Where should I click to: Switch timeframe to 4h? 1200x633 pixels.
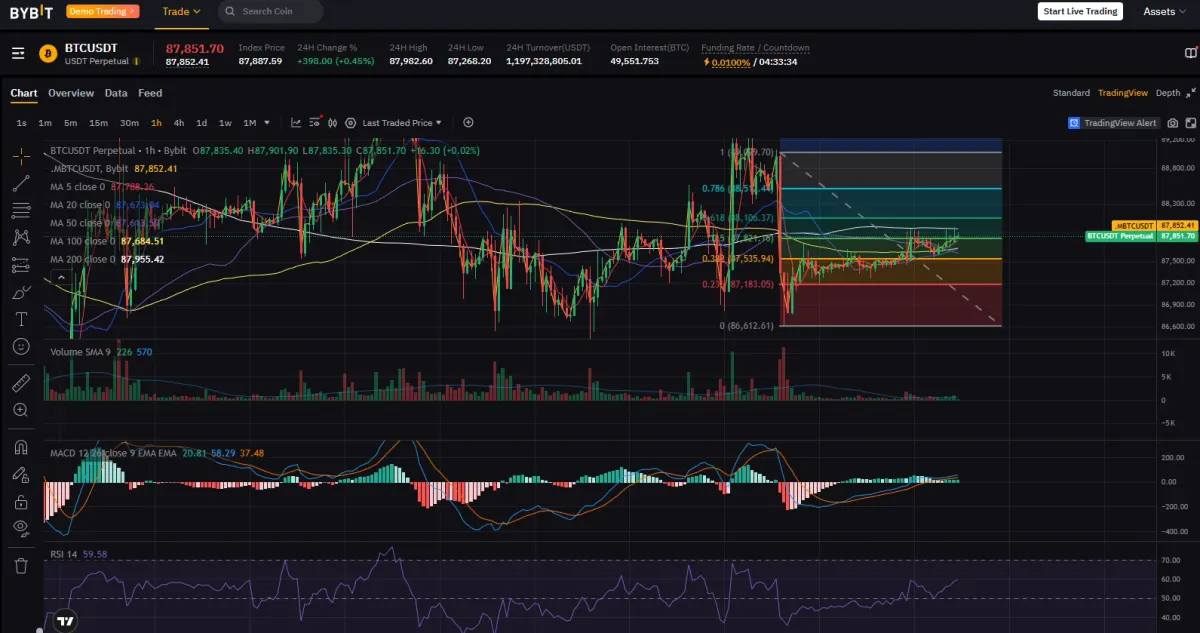(x=179, y=123)
